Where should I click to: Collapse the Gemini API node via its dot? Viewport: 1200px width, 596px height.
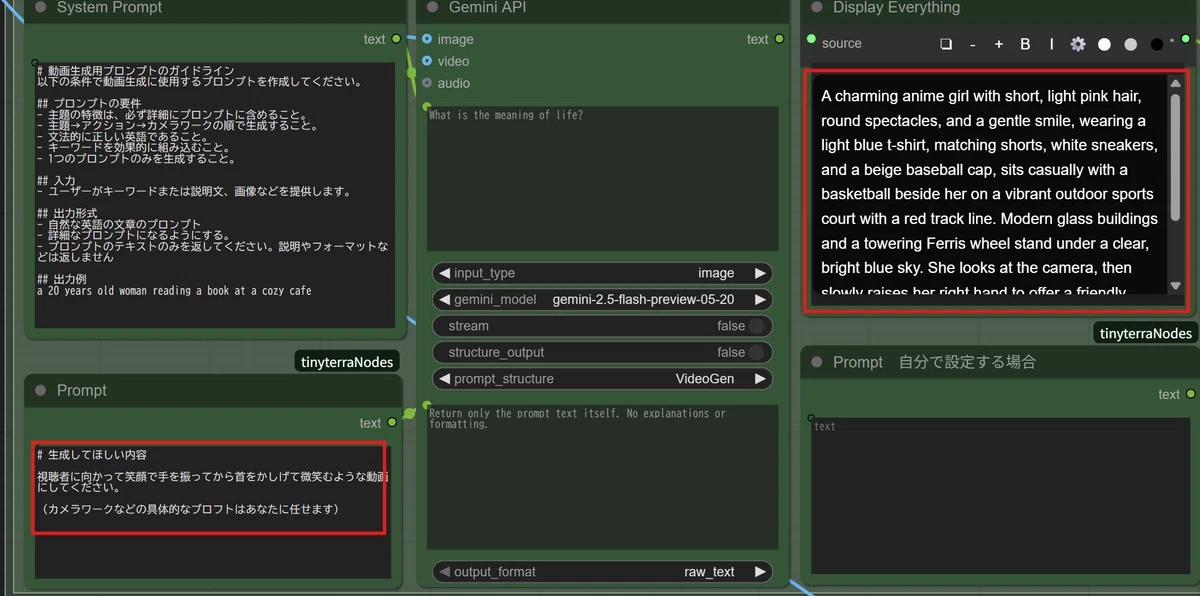[433, 7]
